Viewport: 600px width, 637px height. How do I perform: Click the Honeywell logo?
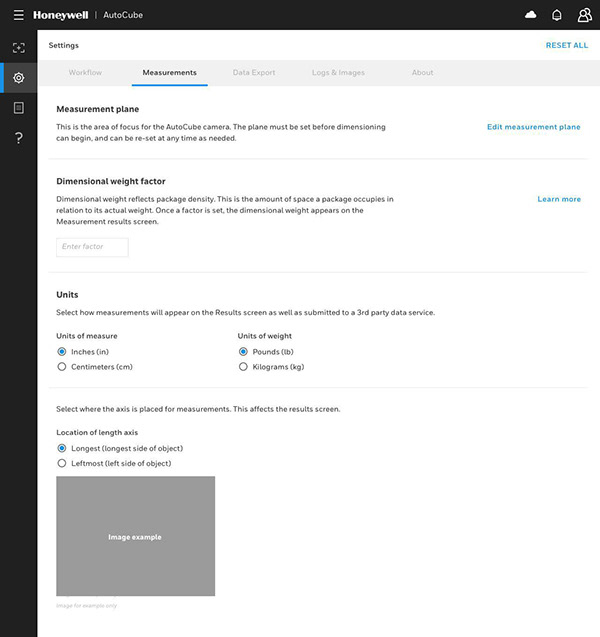click(x=61, y=15)
